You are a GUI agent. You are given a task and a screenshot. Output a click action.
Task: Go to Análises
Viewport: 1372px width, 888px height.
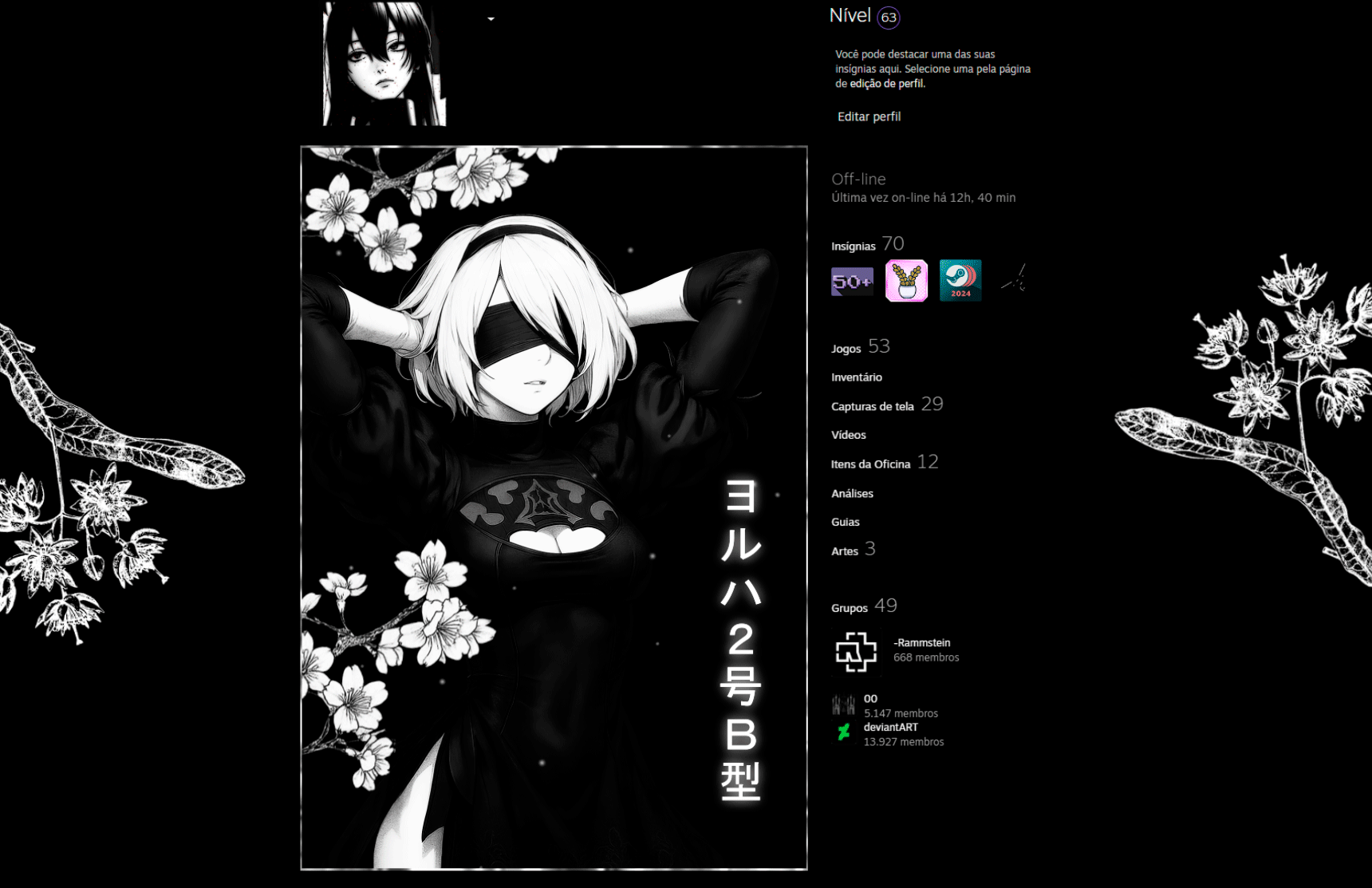(853, 493)
